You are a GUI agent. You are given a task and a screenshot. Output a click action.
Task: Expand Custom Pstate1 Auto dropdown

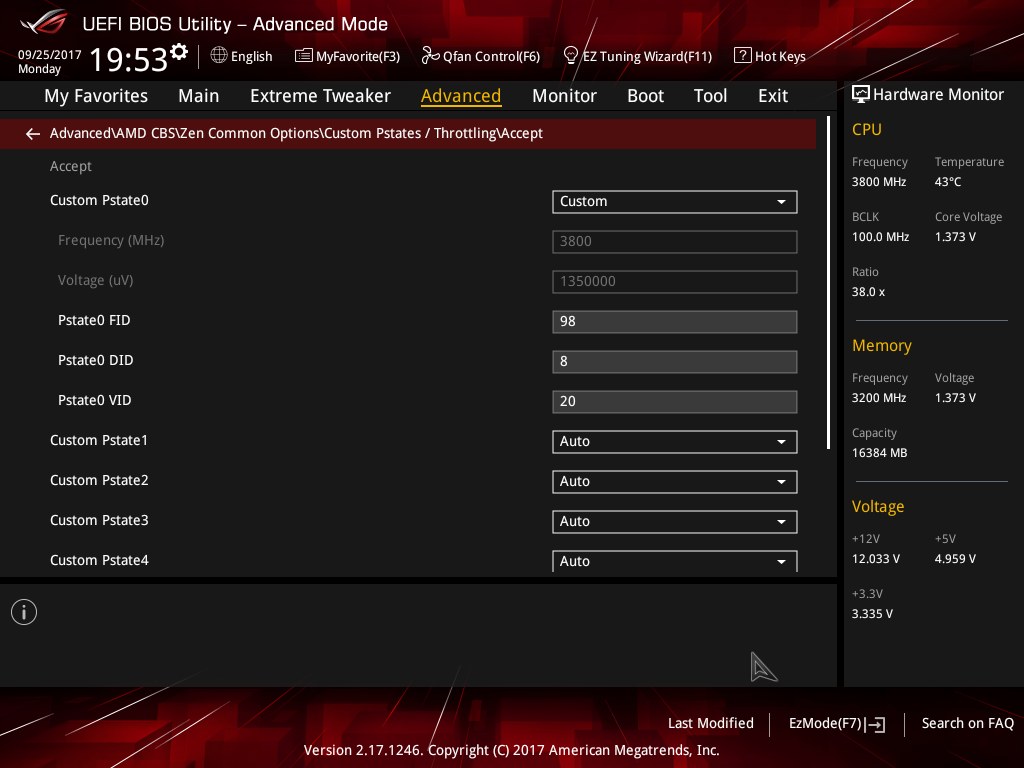[x=675, y=441]
